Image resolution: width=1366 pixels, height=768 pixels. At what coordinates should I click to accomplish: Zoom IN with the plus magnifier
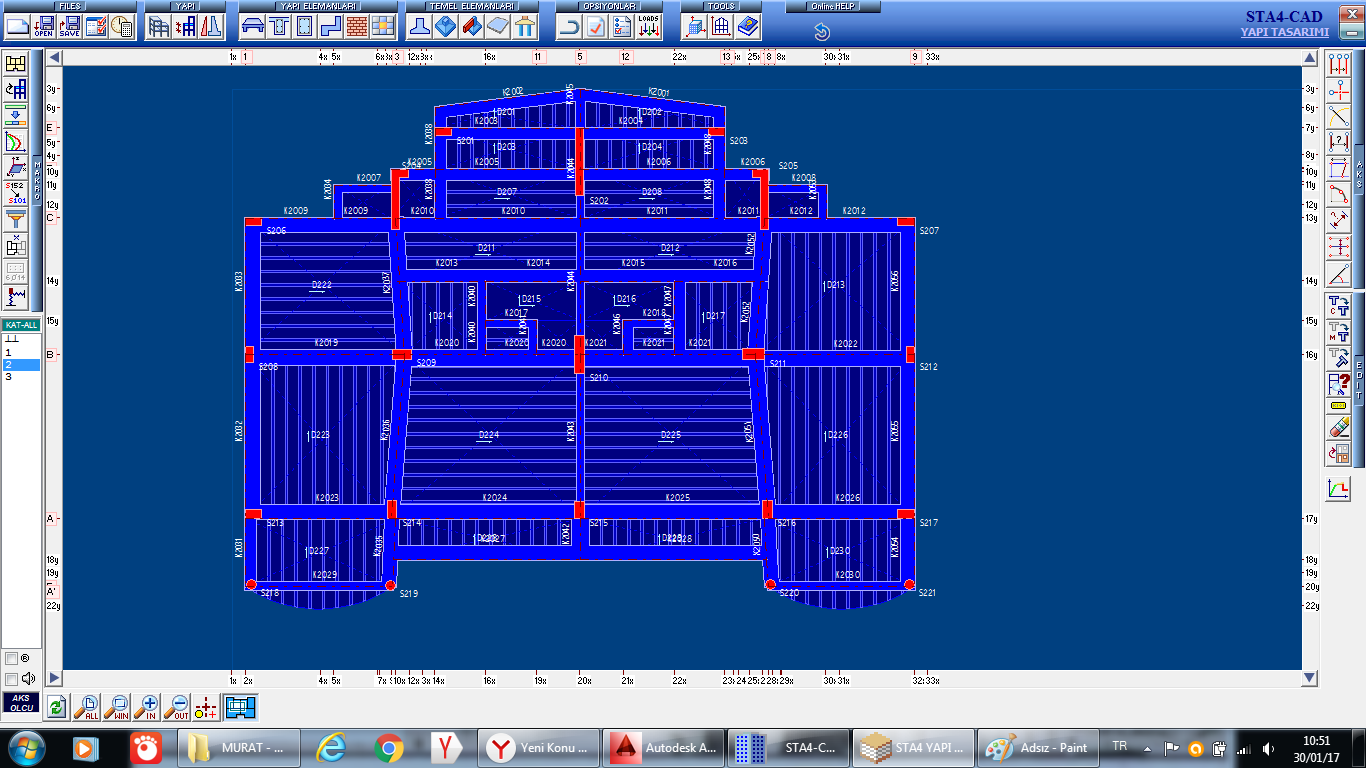[148, 708]
